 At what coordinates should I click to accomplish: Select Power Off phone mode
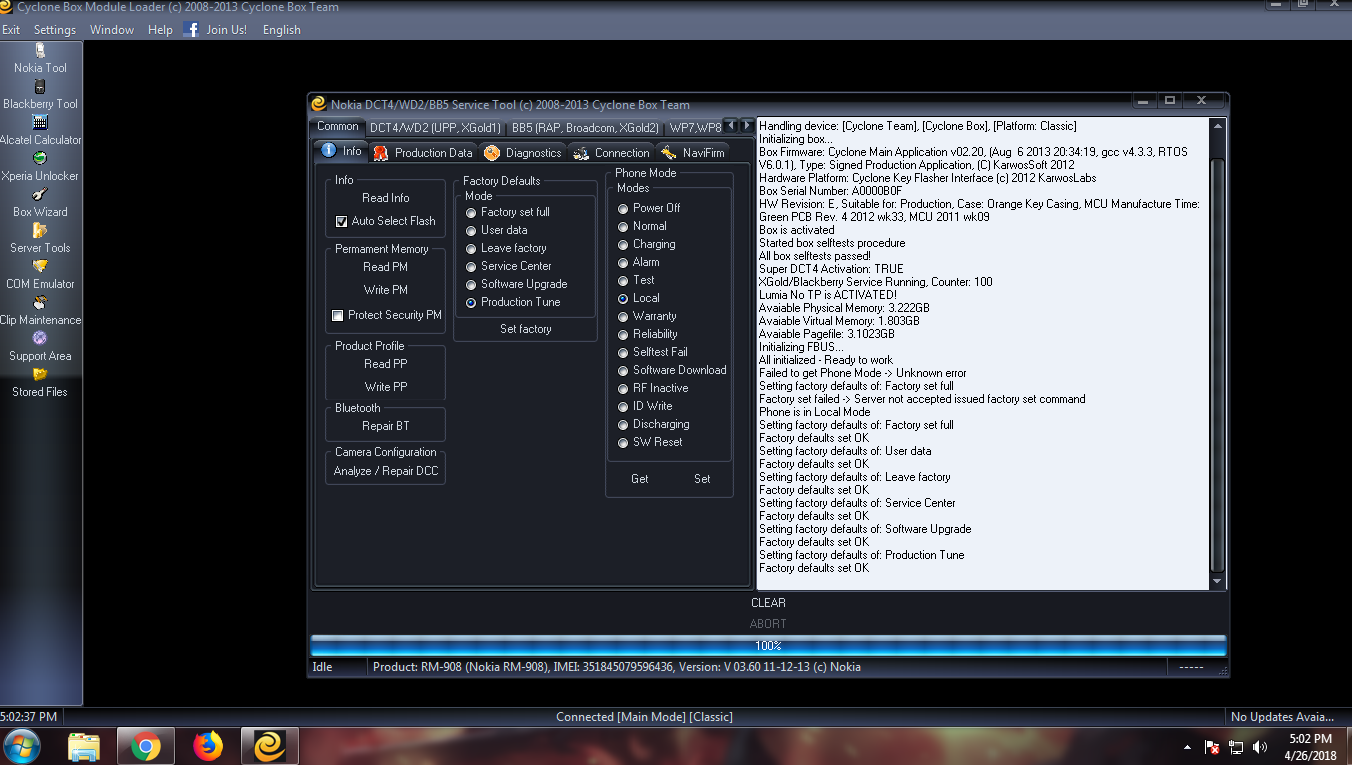[623, 208]
